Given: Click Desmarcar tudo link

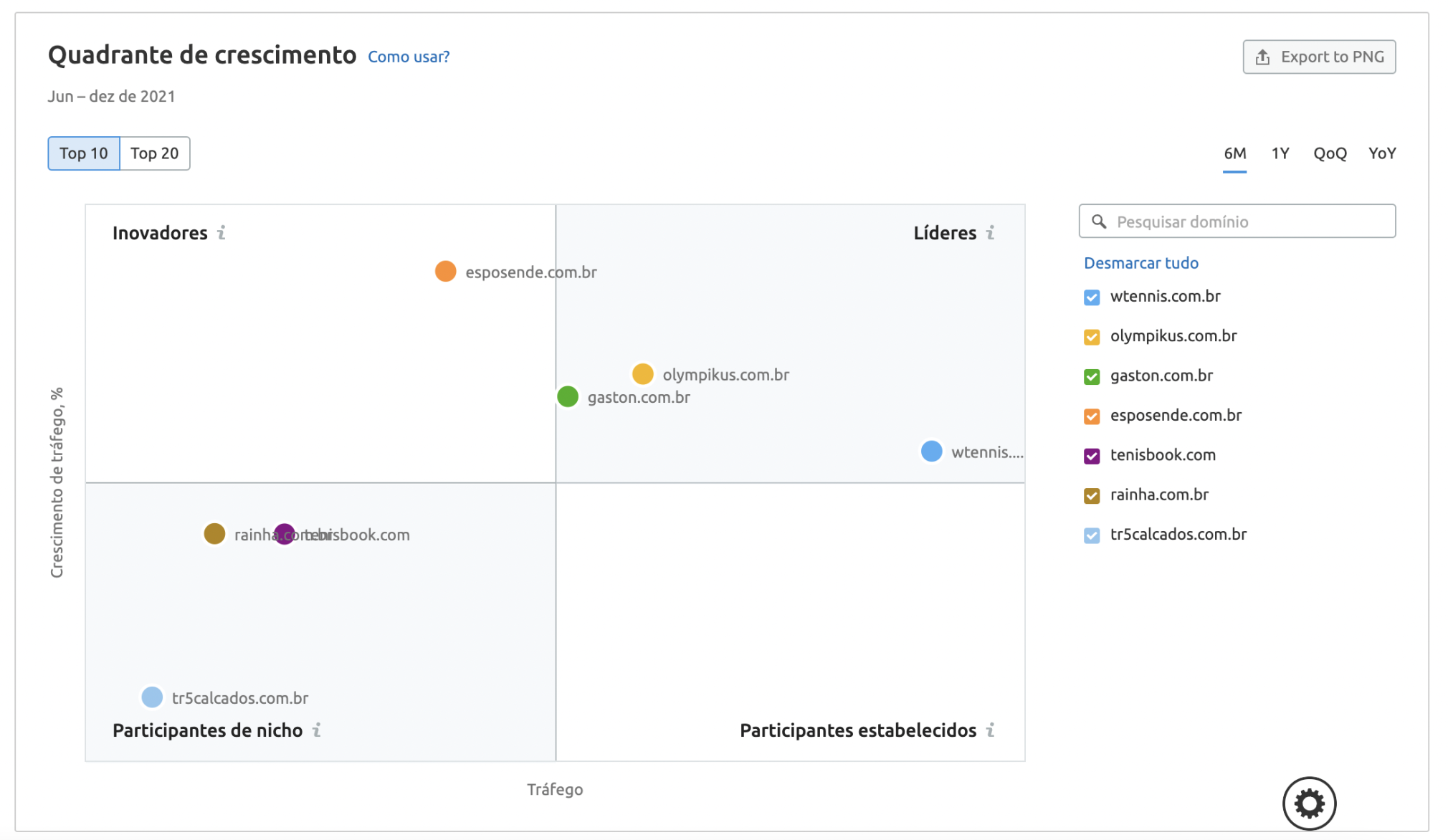Looking at the screenshot, I should point(1141,263).
